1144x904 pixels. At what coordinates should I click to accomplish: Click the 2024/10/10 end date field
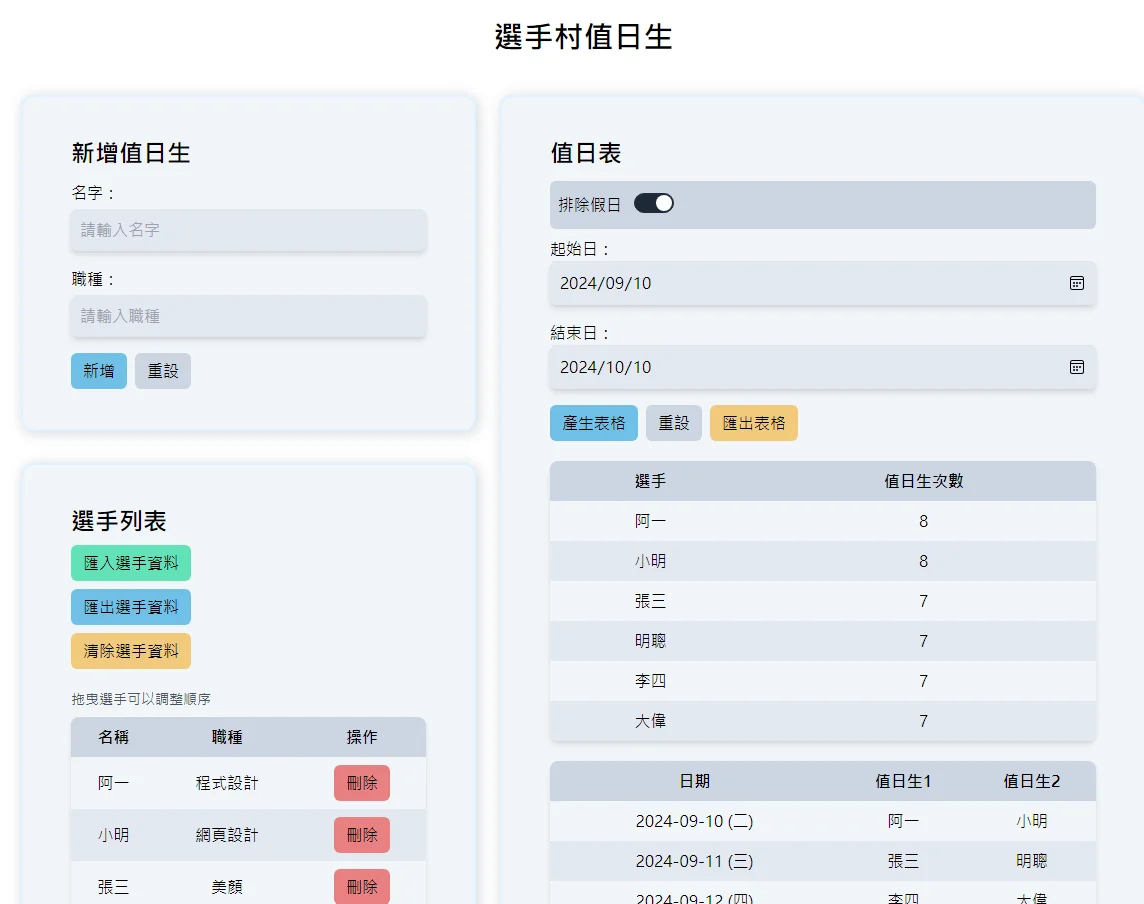[822, 367]
